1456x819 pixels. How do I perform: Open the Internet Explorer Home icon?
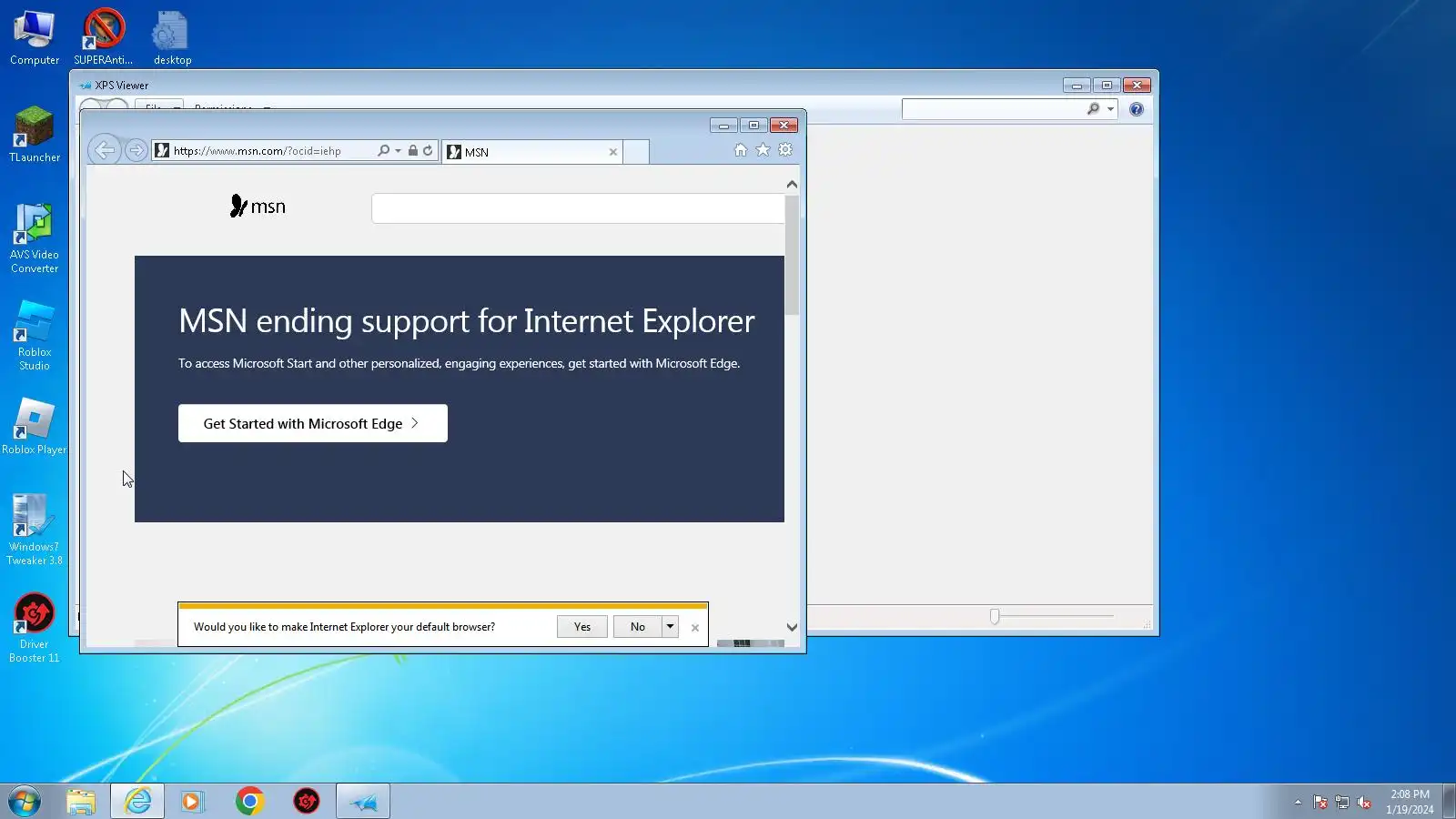click(741, 150)
